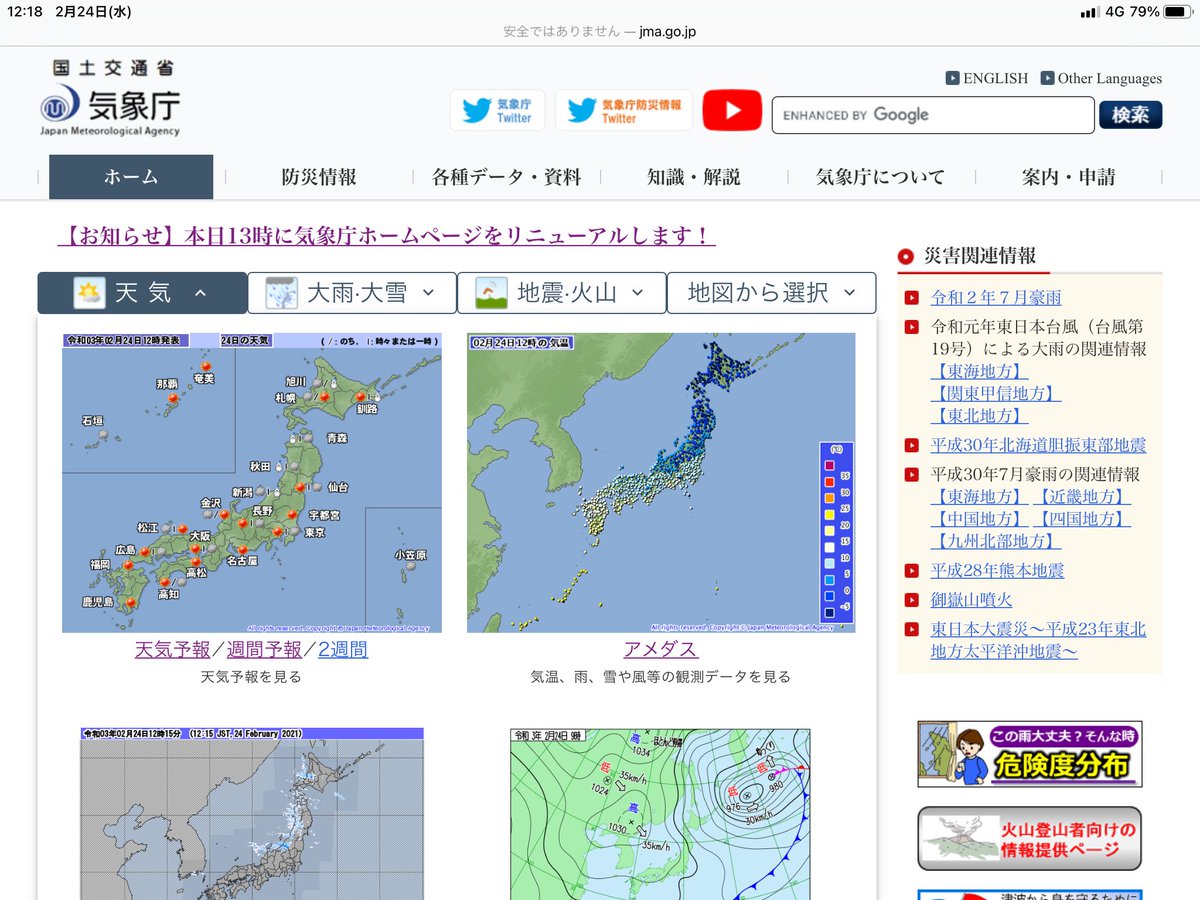Click the Other Languages link
The image size is (1200, 900).
point(1109,78)
